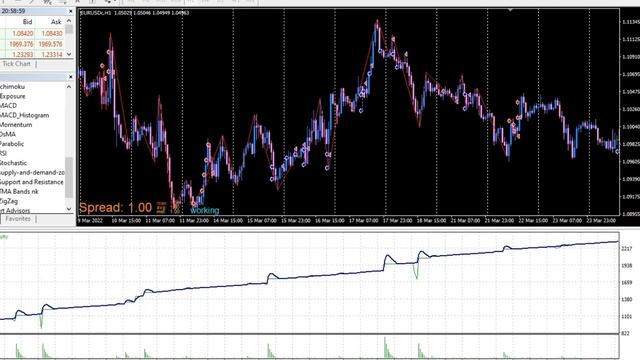Click the 17 Mar 07:00 time axis label

(363, 220)
